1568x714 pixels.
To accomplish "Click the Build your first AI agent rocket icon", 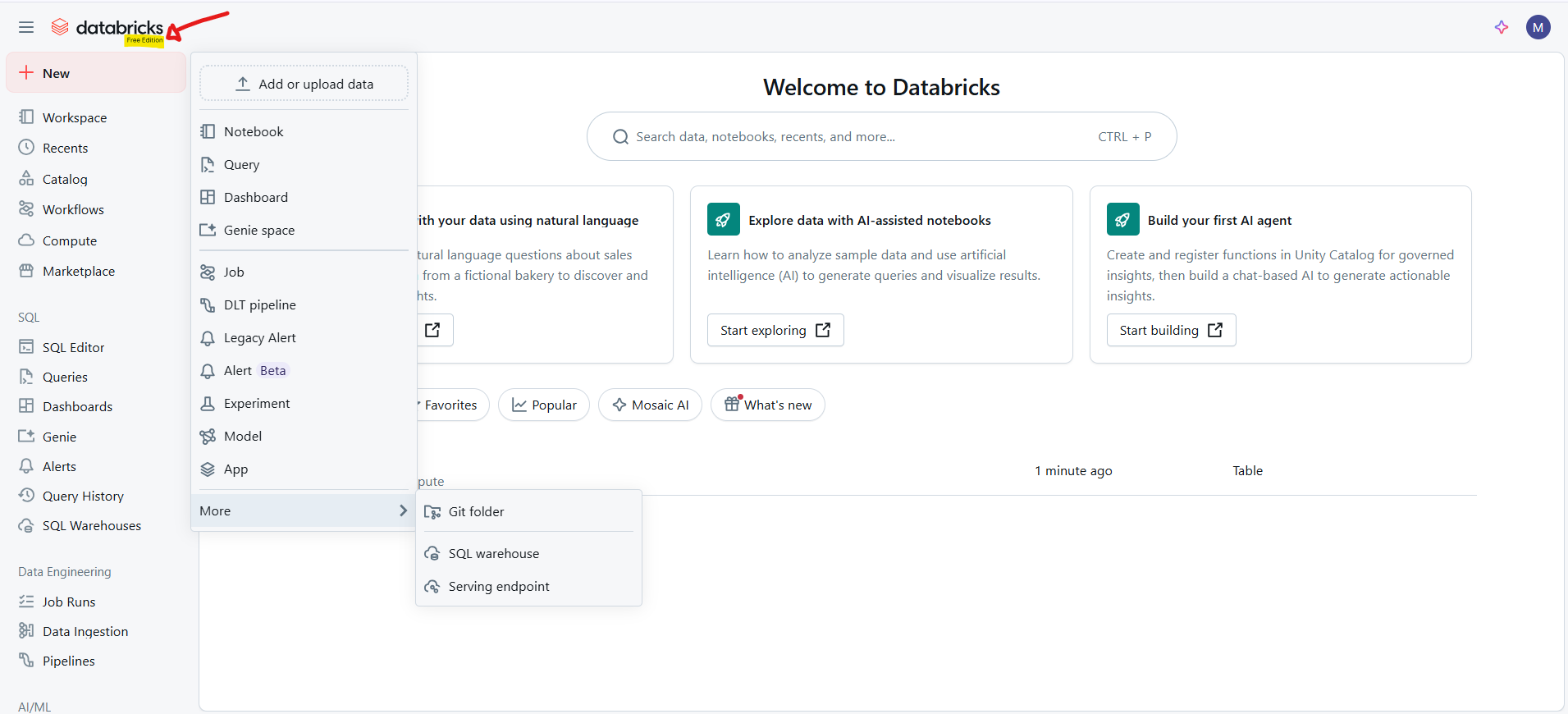I will pyautogui.click(x=1122, y=219).
